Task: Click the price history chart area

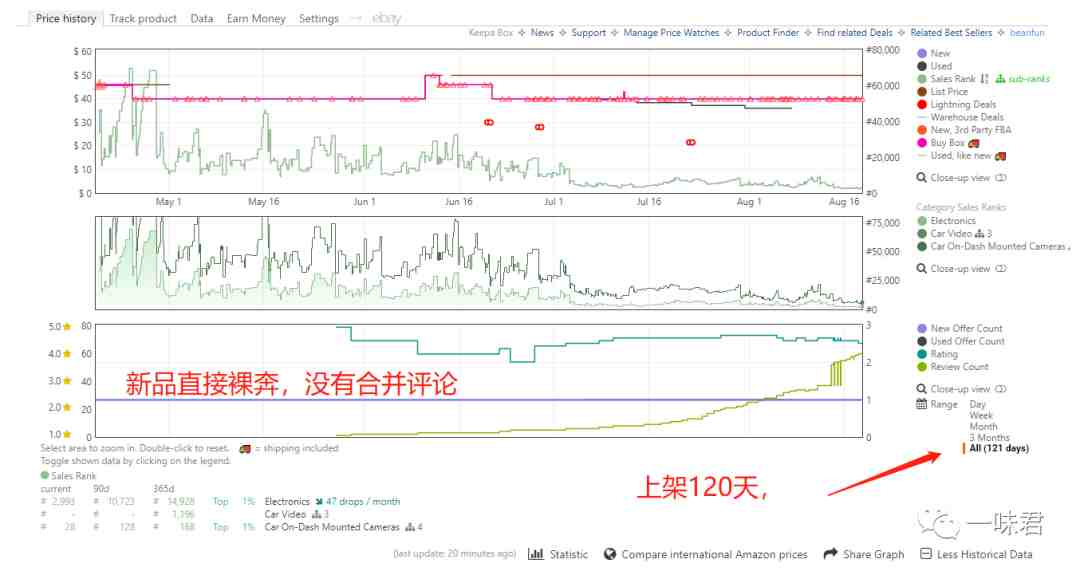Action: (479, 121)
